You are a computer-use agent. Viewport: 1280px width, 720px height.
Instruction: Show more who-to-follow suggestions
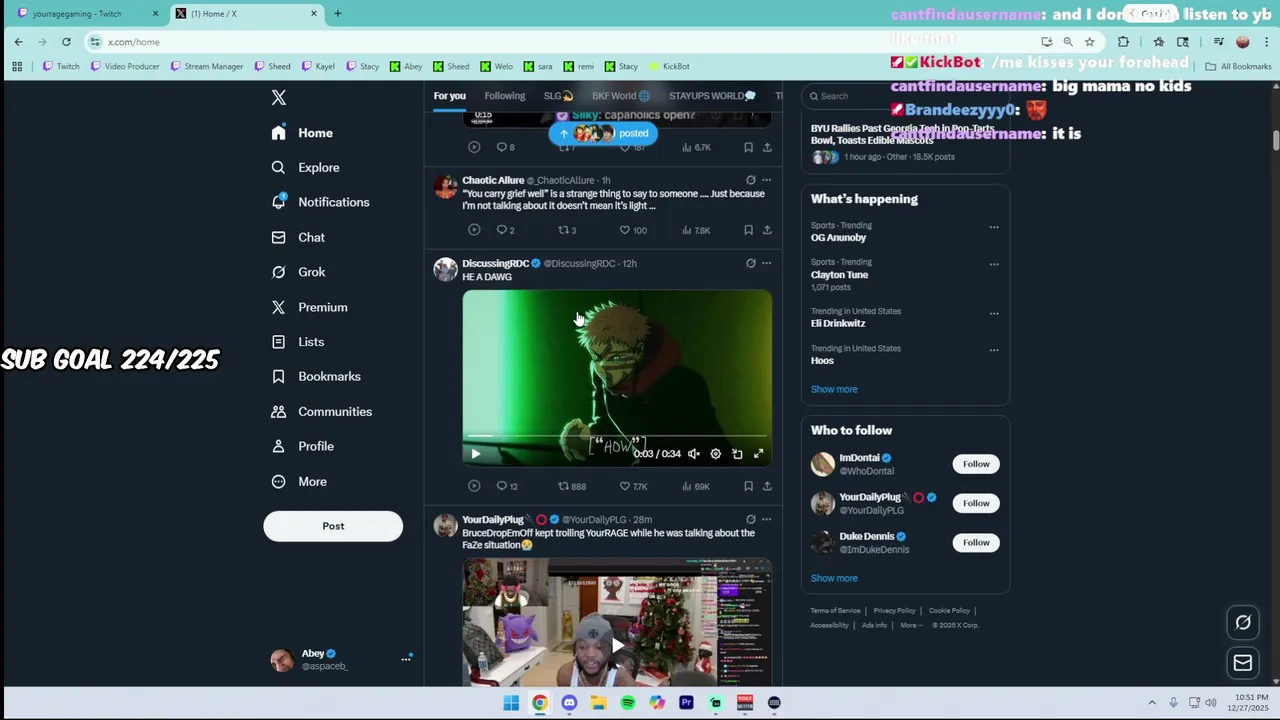click(x=834, y=578)
